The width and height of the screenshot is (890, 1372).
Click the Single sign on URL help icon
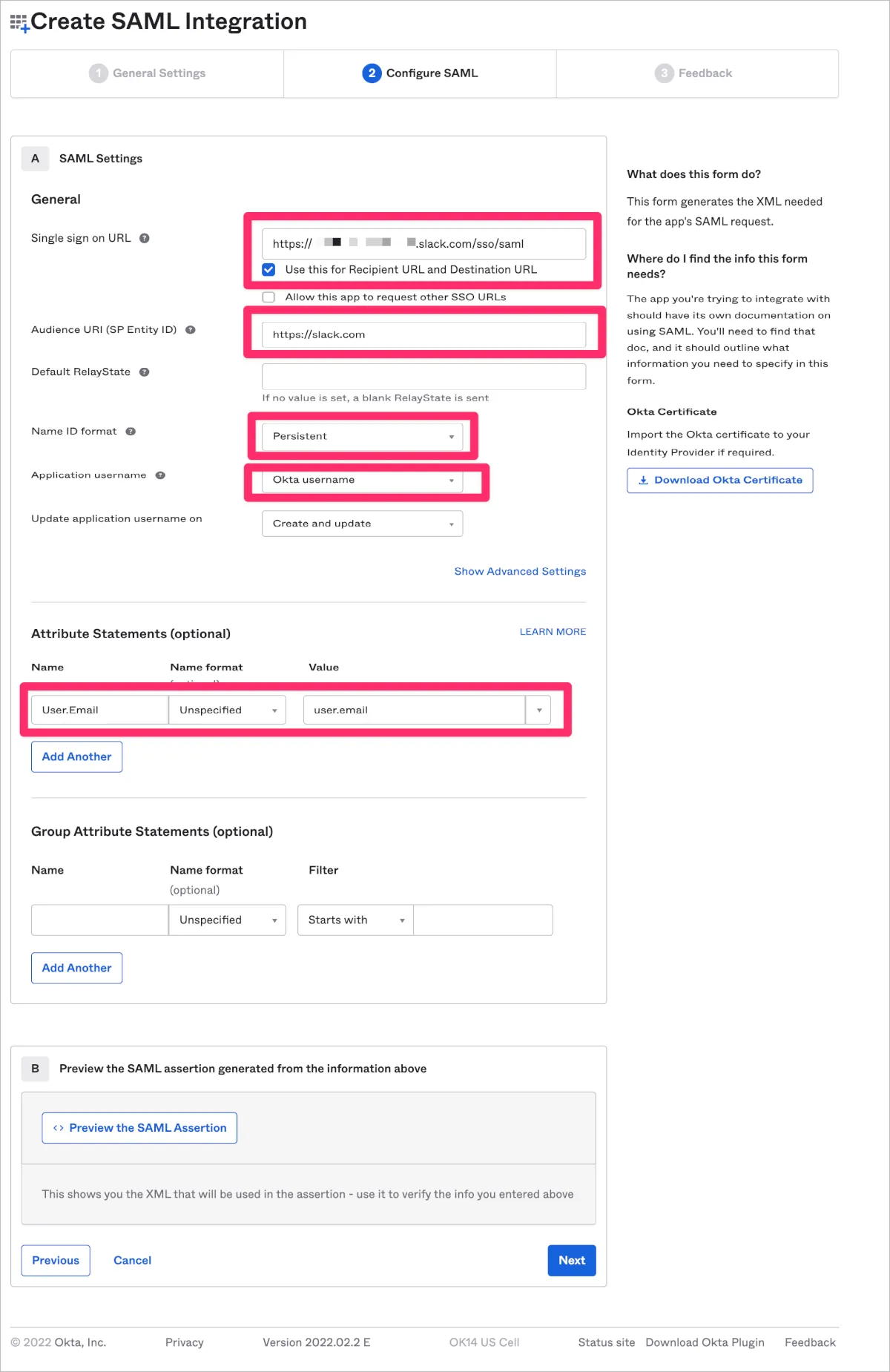[x=145, y=238]
